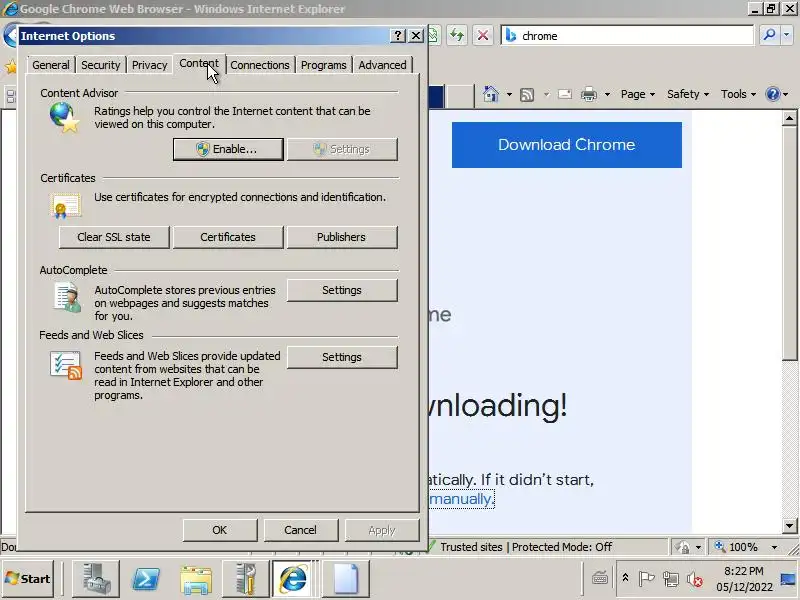Click the network tray icon

click(x=670, y=579)
